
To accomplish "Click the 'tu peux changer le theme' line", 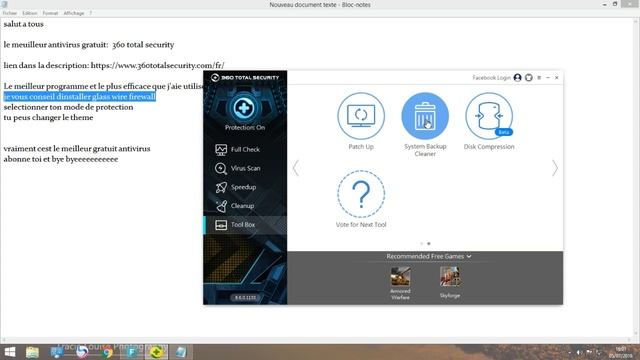I will coord(48,118).
